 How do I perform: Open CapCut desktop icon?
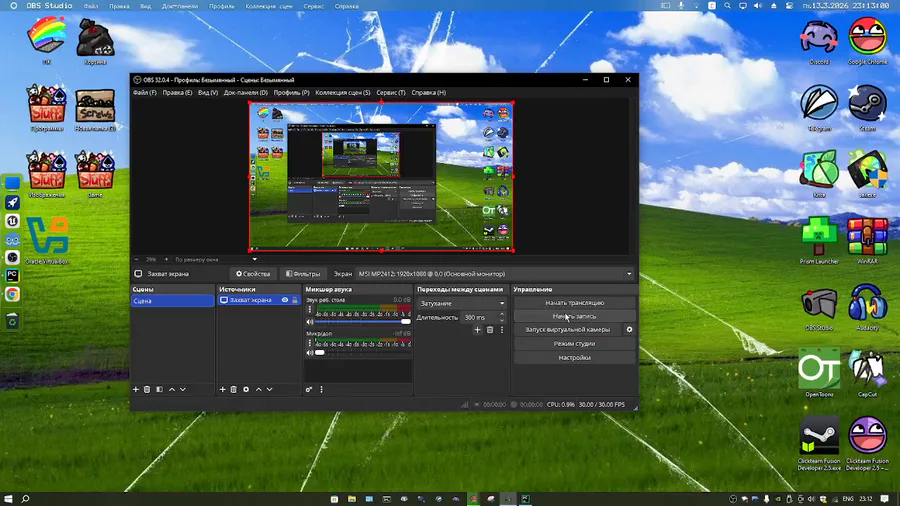point(867,373)
